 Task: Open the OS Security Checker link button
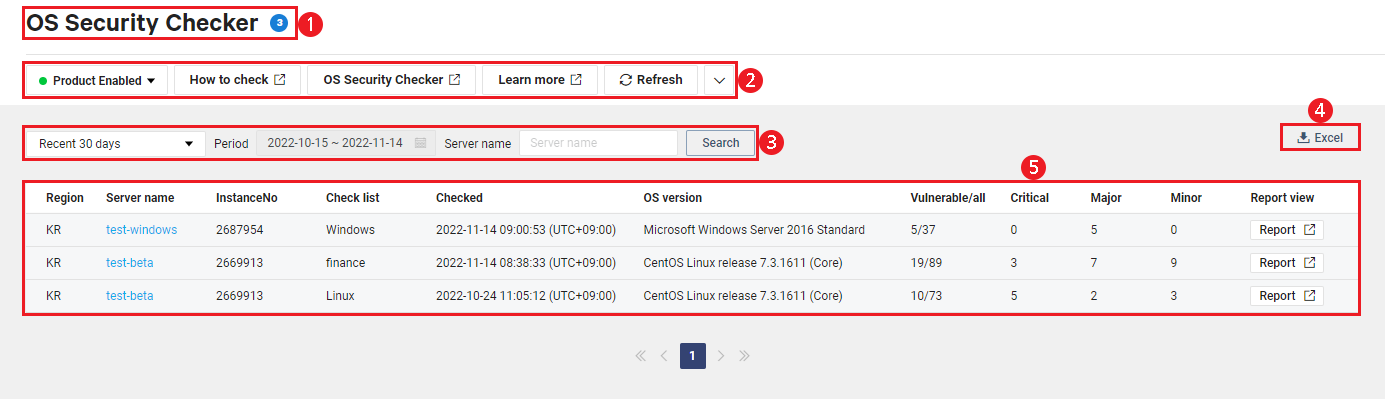tap(391, 80)
